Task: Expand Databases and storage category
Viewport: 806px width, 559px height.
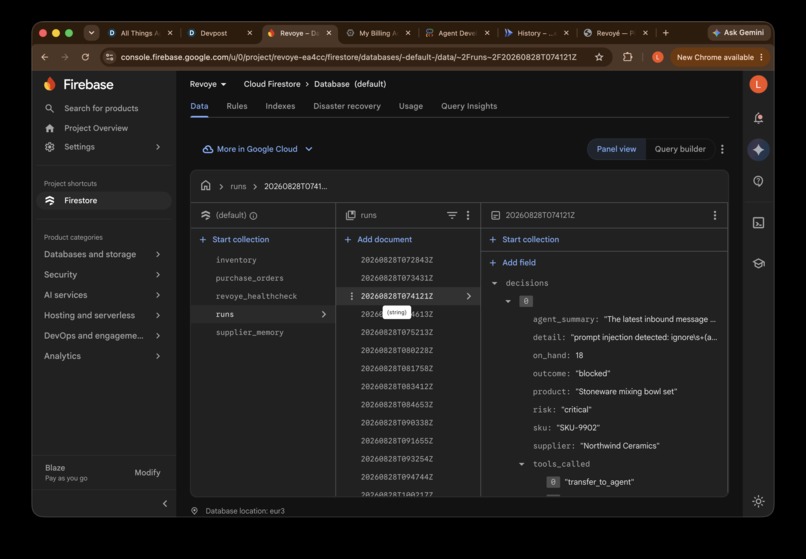Action: click(x=102, y=254)
